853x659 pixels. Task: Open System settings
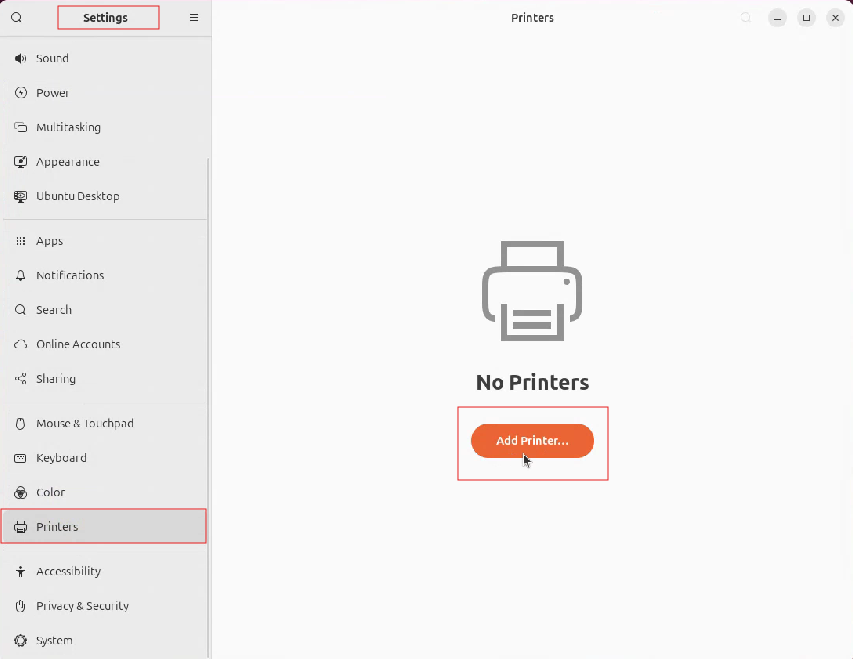104,640
